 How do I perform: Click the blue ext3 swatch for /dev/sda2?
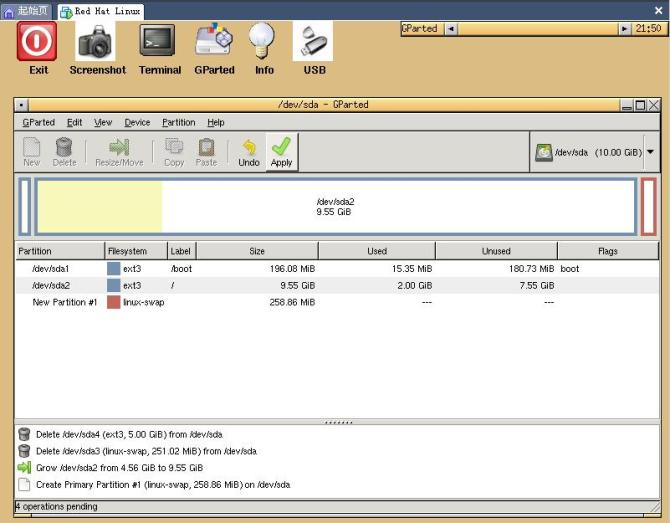point(113,285)
